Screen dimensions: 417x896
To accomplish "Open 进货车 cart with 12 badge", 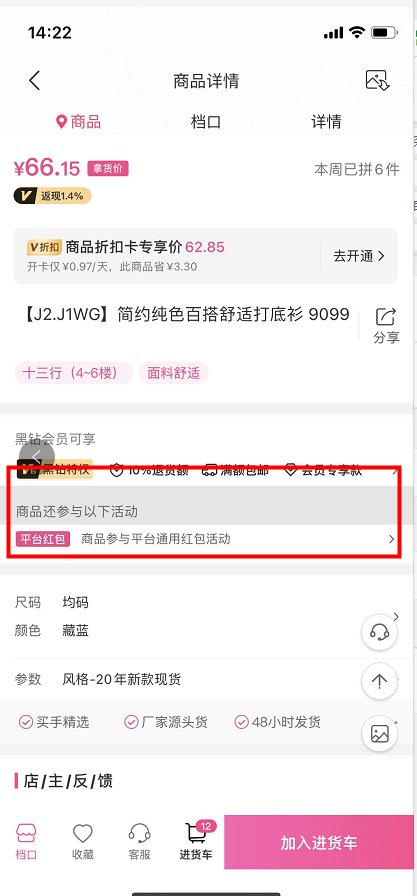I will pos(197,842).
